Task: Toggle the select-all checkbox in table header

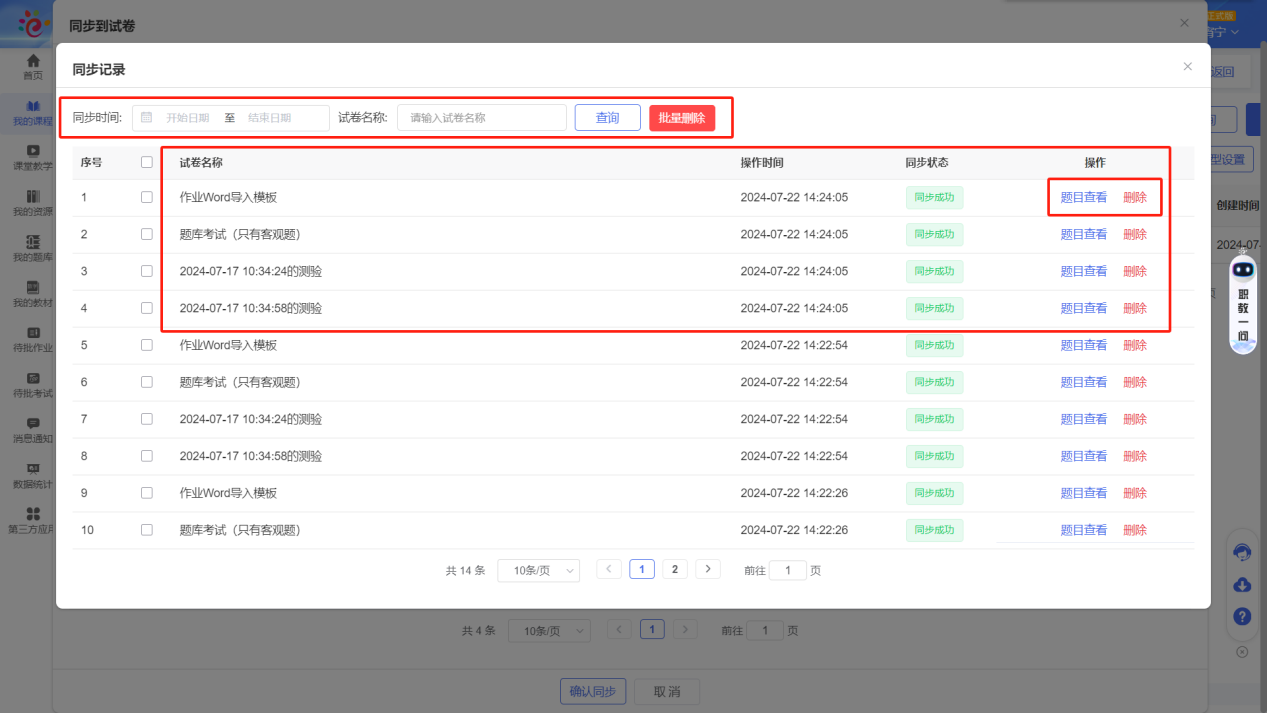Action: [147, 162]
